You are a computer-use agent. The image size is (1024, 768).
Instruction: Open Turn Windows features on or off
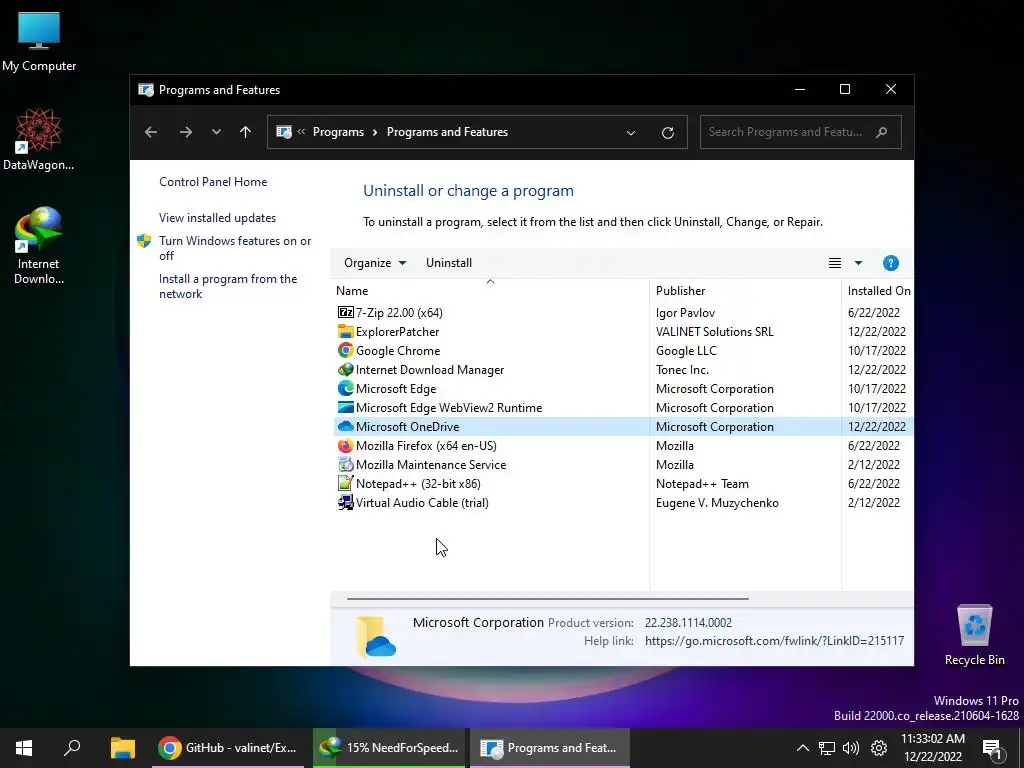tap(235, 248)
